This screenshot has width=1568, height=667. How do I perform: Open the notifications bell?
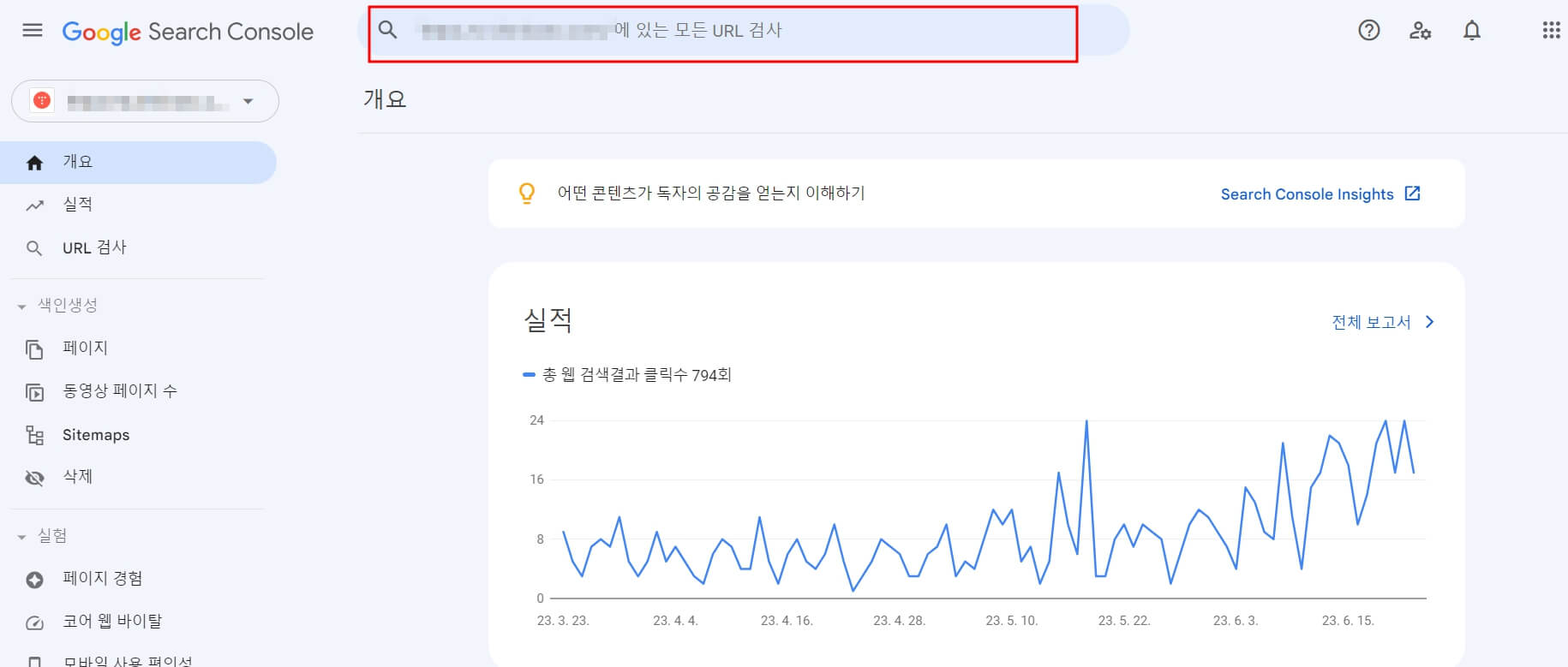[1472, 31]
